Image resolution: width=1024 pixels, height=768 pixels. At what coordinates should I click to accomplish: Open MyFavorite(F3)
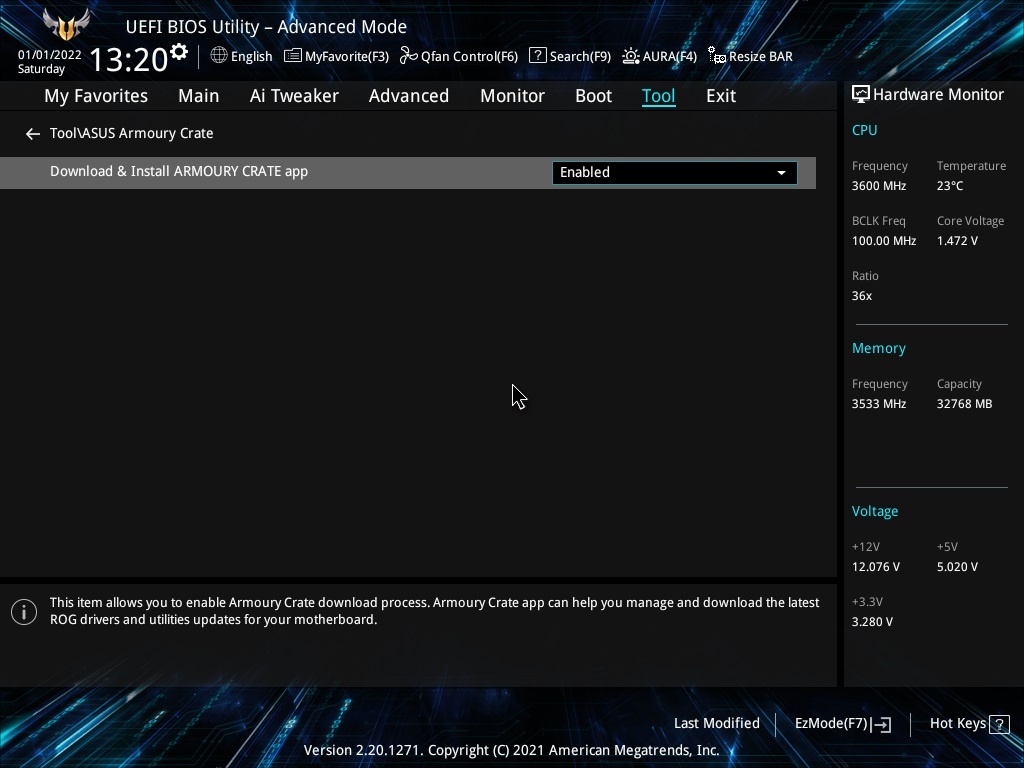pos(347,56)
